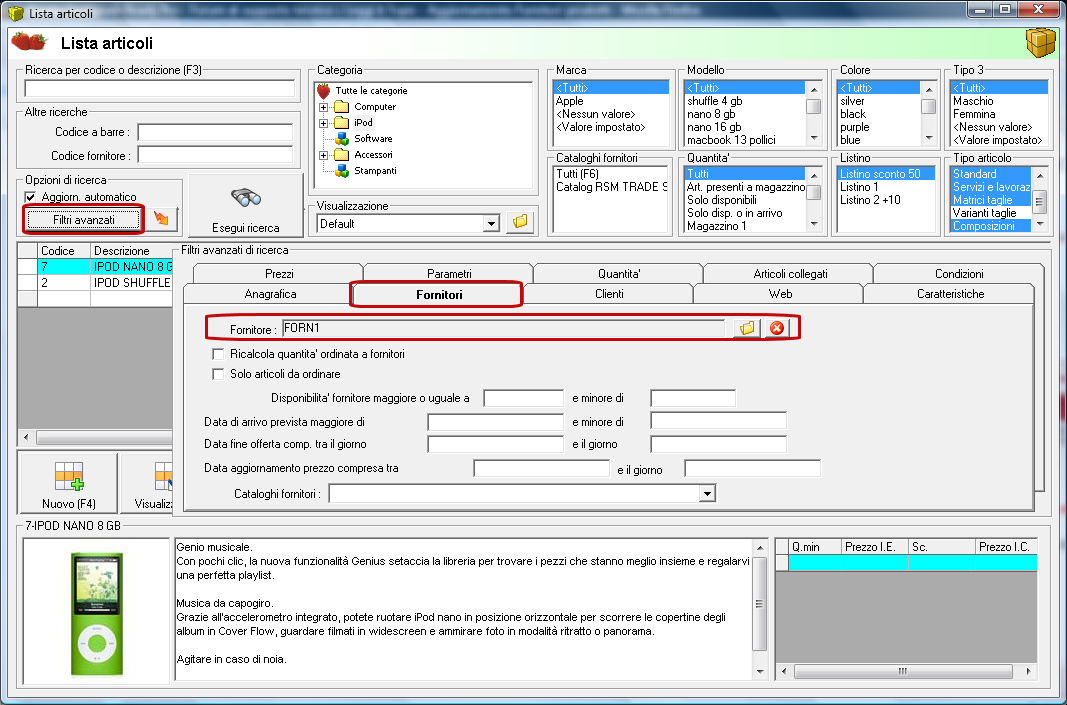Switch to the Caratteristiche tab
Image resolution: width=1067 pixels, height=705 pixels.
coord(950,294)
